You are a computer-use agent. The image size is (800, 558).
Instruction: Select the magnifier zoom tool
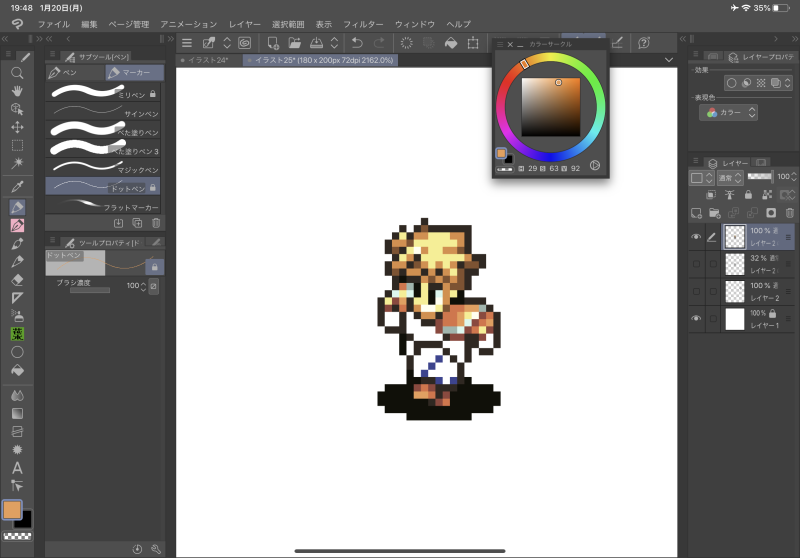pyautogui.click(x=17, y=73)
